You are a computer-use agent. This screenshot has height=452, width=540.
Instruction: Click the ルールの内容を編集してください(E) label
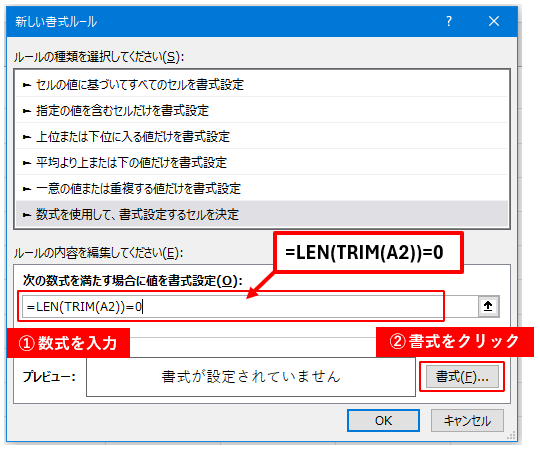coord(98,253)
